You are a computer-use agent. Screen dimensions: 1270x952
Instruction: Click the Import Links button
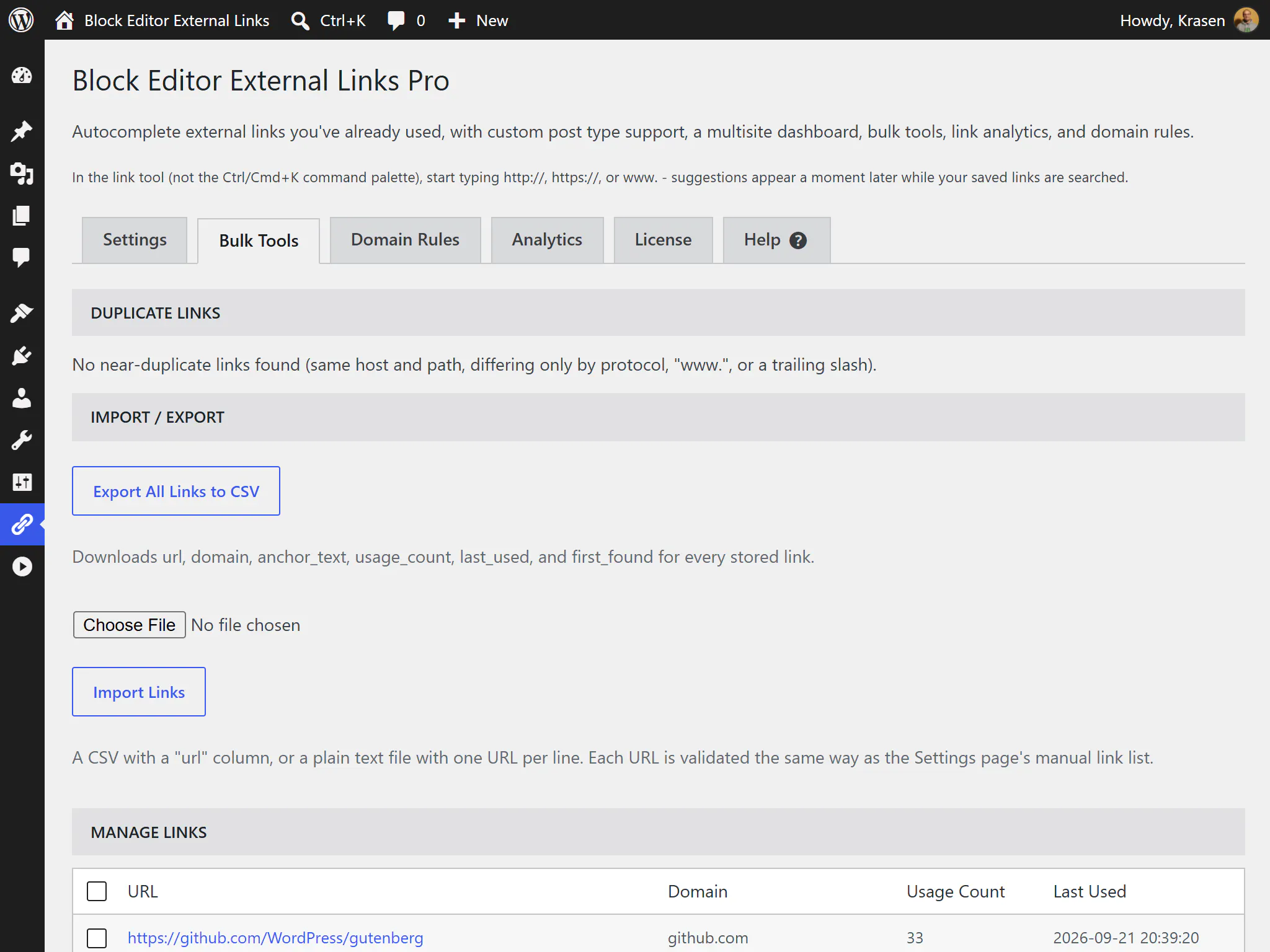[x=139, y=692]
